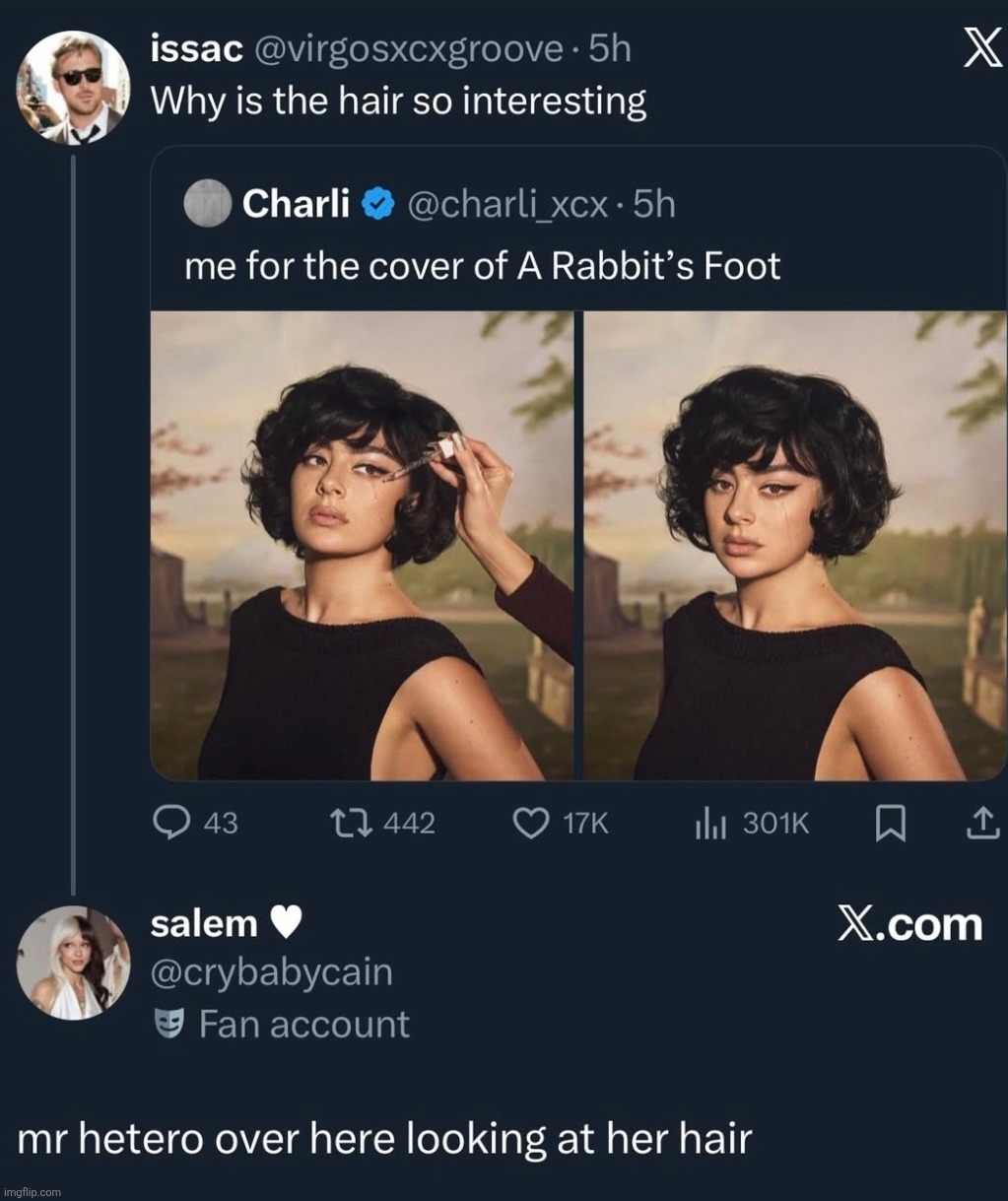Open the right portrait photo
1008x1201 pixels.
pyautogui.click(x=795, y=545)
